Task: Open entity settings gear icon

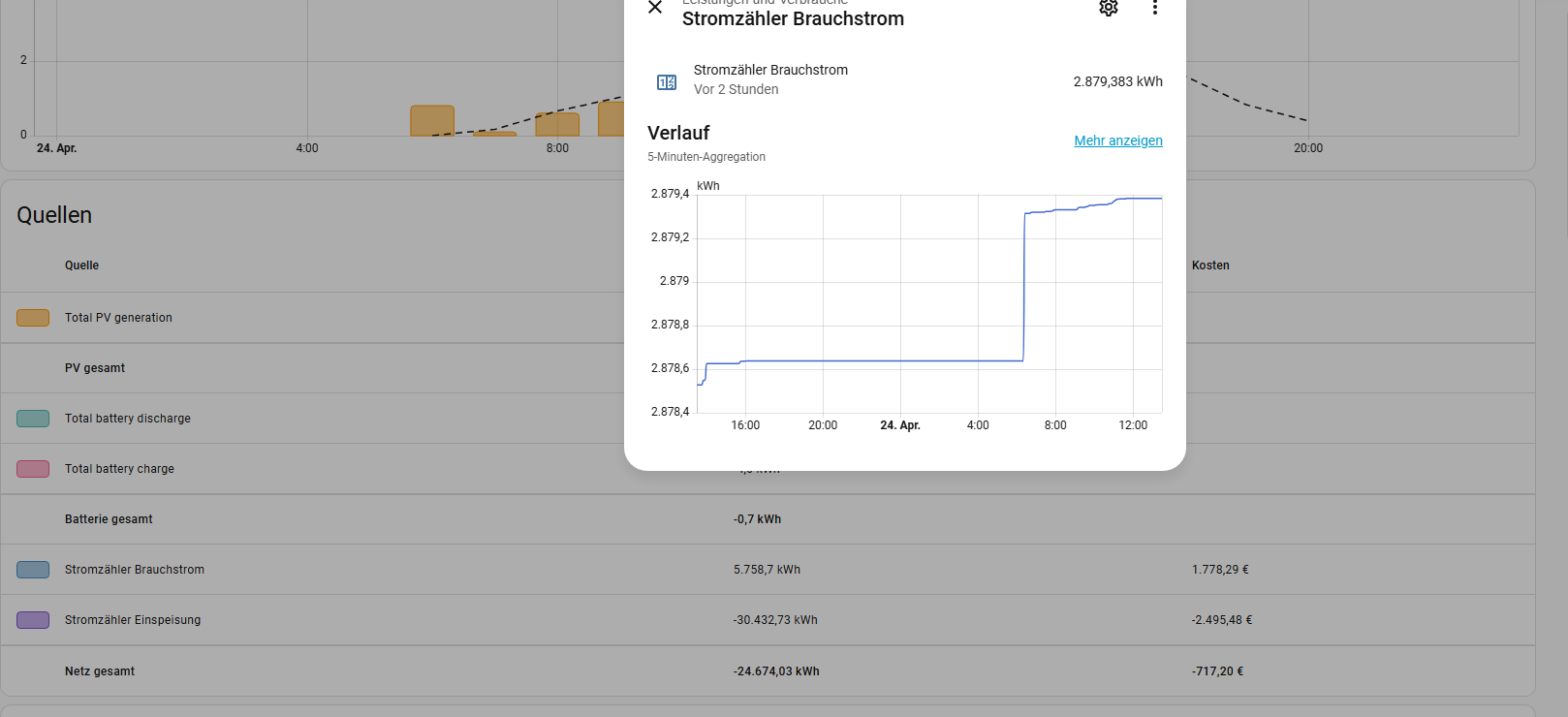Action: coord(1108,8)
